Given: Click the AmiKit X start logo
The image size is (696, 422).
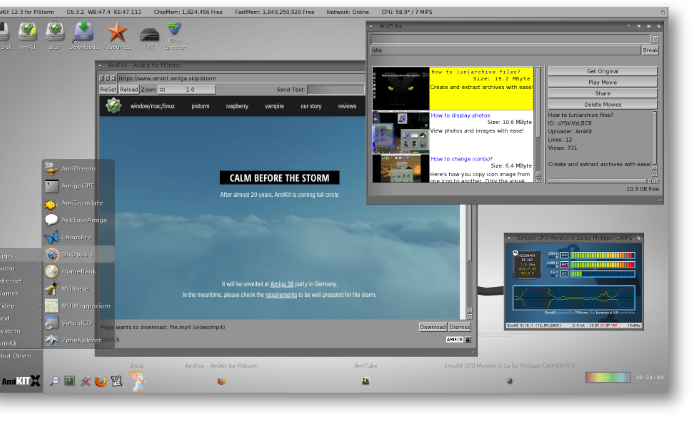Looking at the screenshot, I should click(21, 381).
